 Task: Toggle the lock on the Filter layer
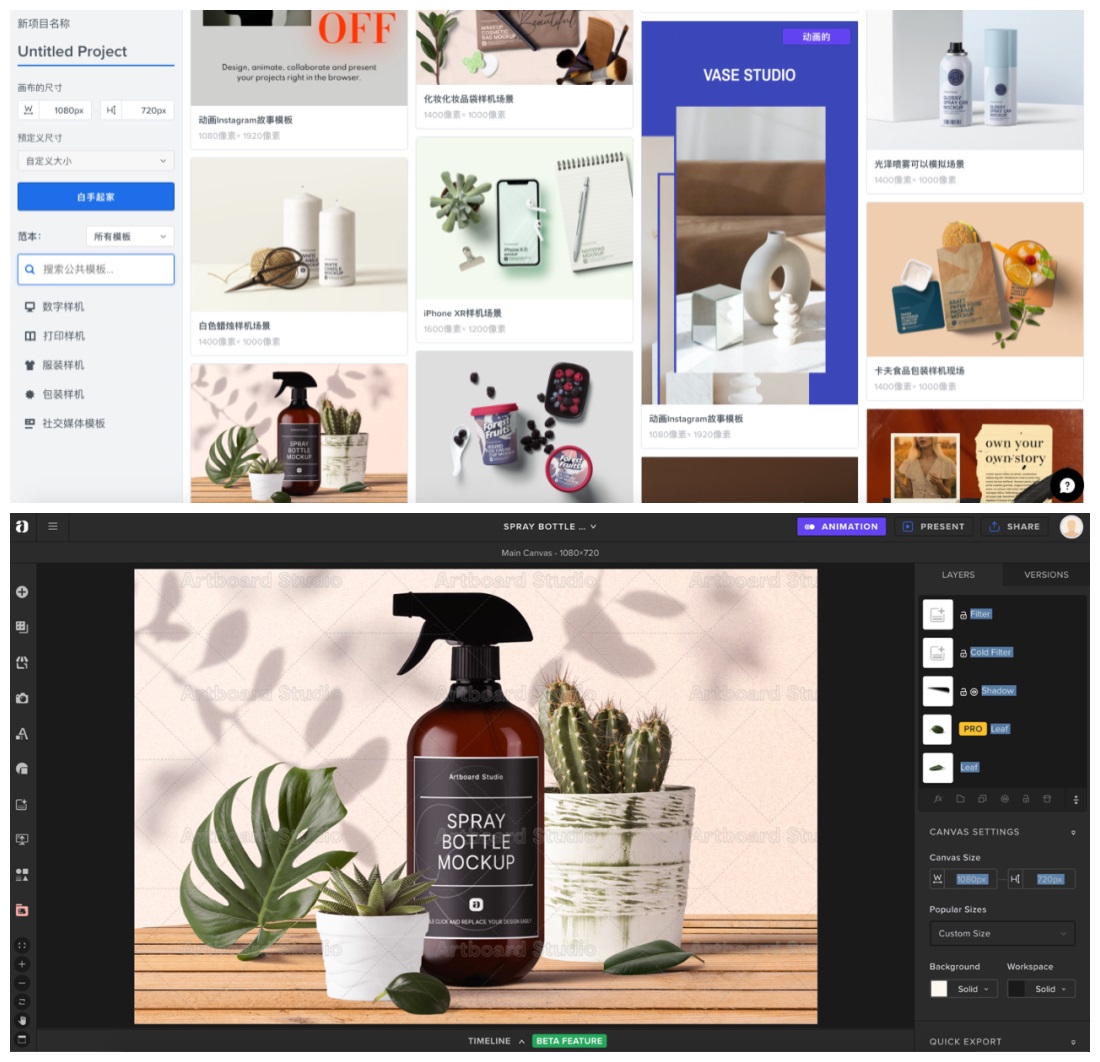tap(963, 615)
